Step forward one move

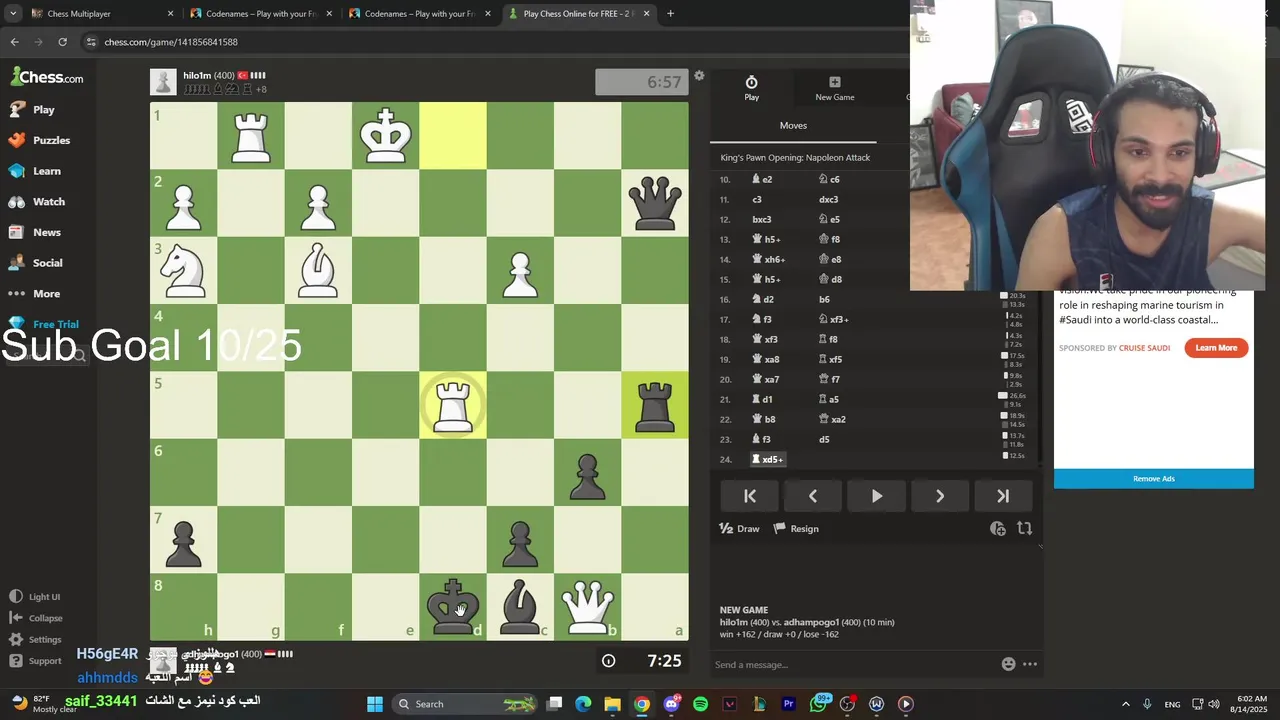point(939,496)
